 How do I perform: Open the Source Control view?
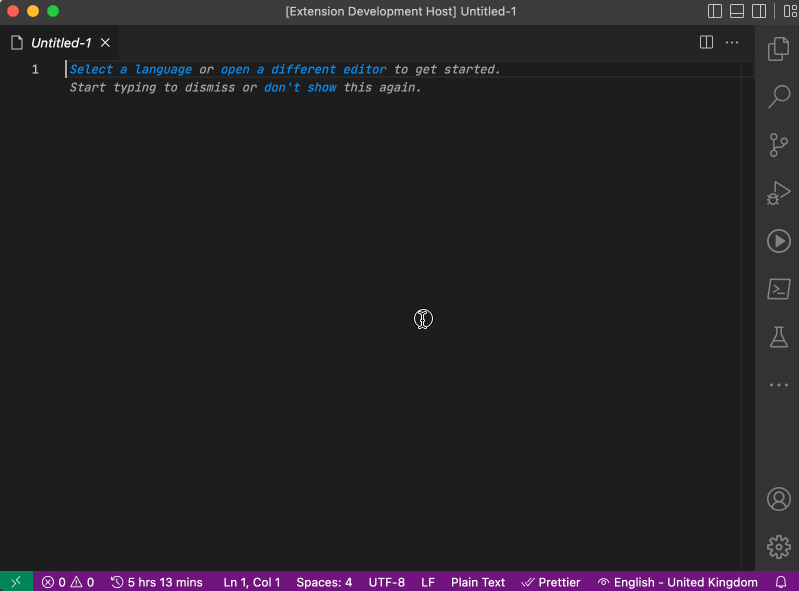coord(779,145)
